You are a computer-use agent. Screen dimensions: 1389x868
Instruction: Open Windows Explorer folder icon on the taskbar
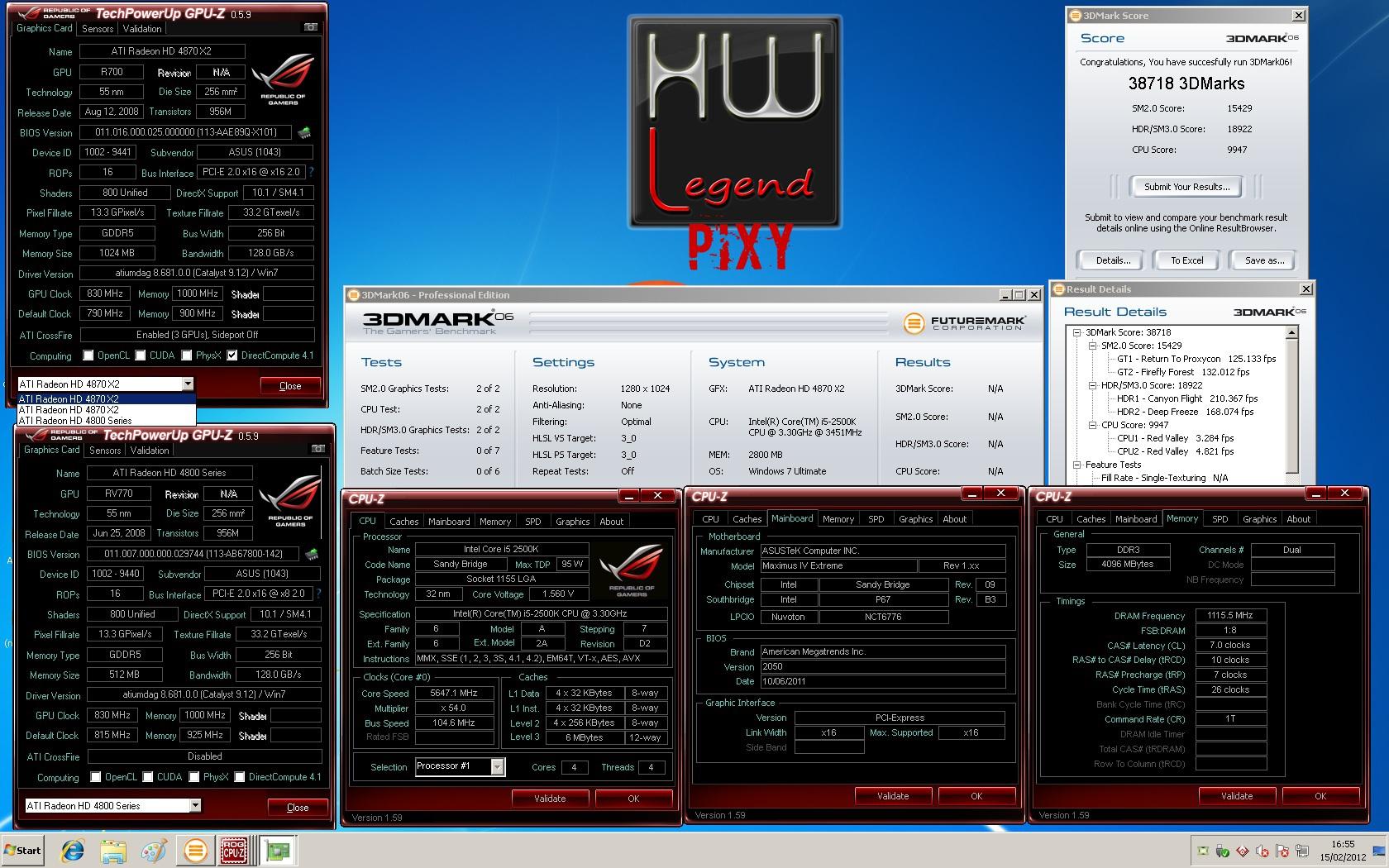pyautogui.click(x=113, y=850)
